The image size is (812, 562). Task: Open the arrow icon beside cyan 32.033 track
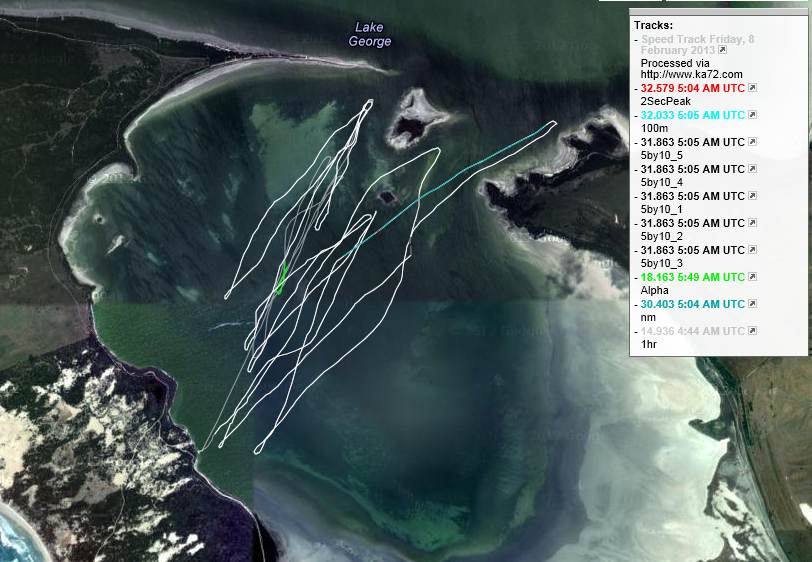(x=752, y=116)
